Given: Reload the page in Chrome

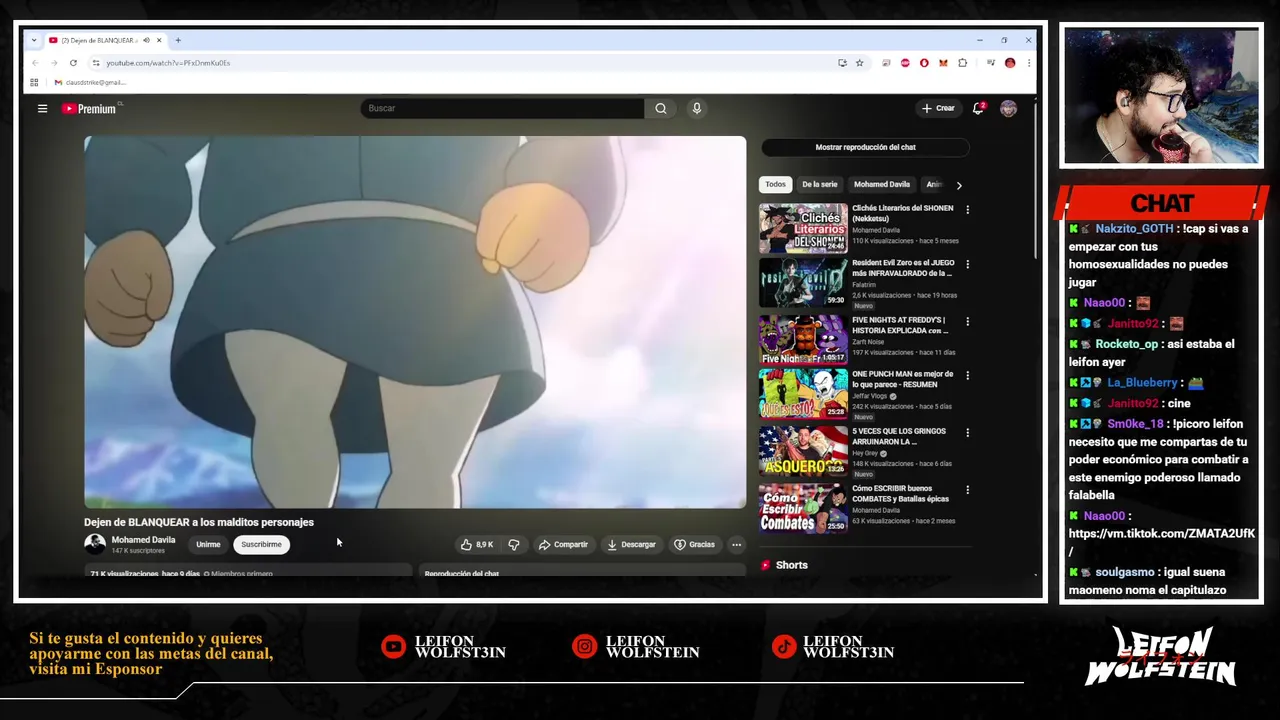Looking at the screenshot, I should click(x=73, y=63).
